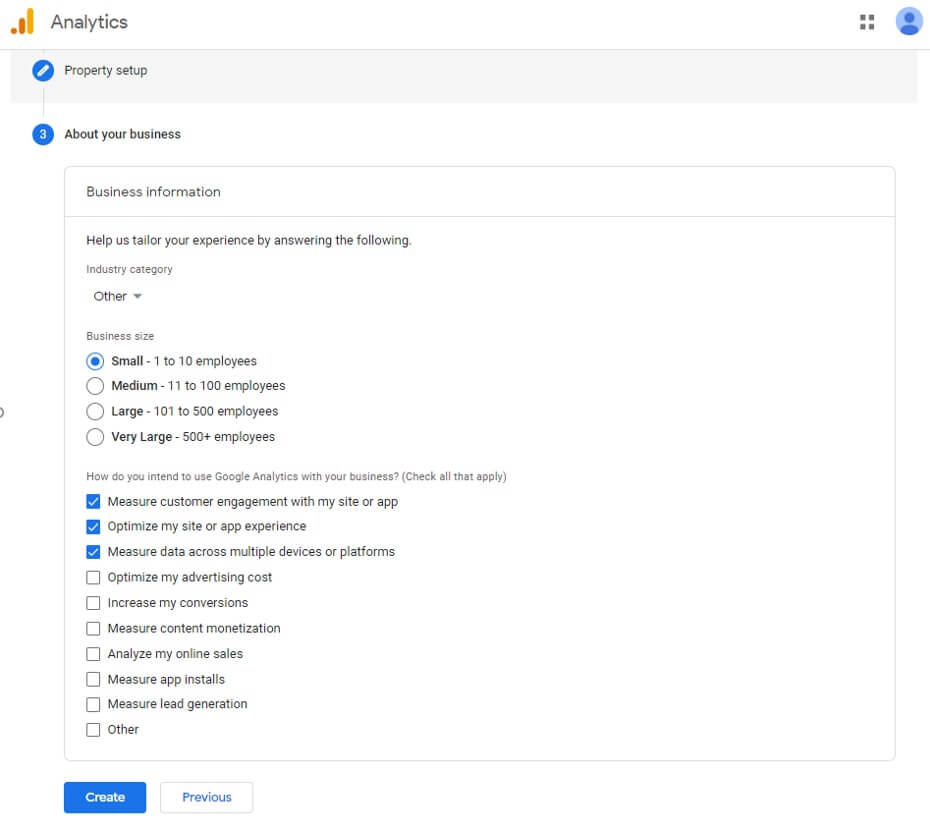
Task: Choose Large 101 to 500 employees
Action: (95, 411)
